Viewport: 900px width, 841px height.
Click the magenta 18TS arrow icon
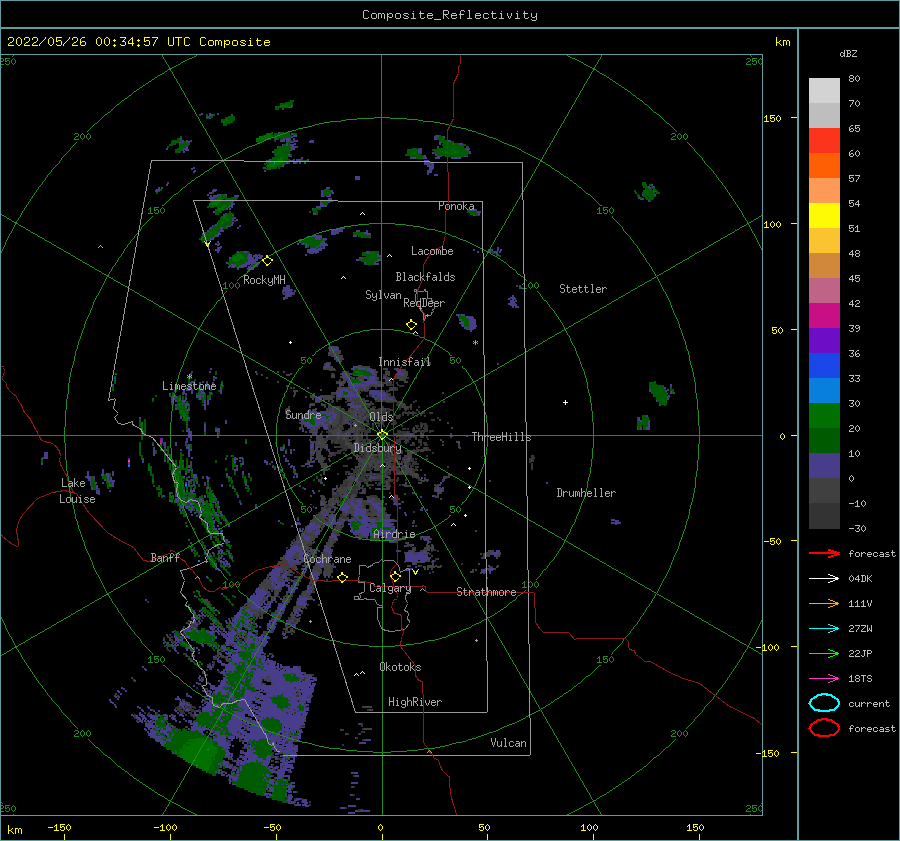pyautogui.click(x=824, y=679)
